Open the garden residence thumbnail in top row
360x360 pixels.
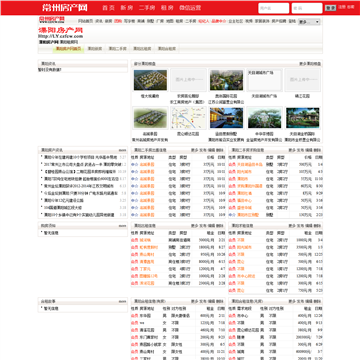pyautogui.click(x=226, y=80)
